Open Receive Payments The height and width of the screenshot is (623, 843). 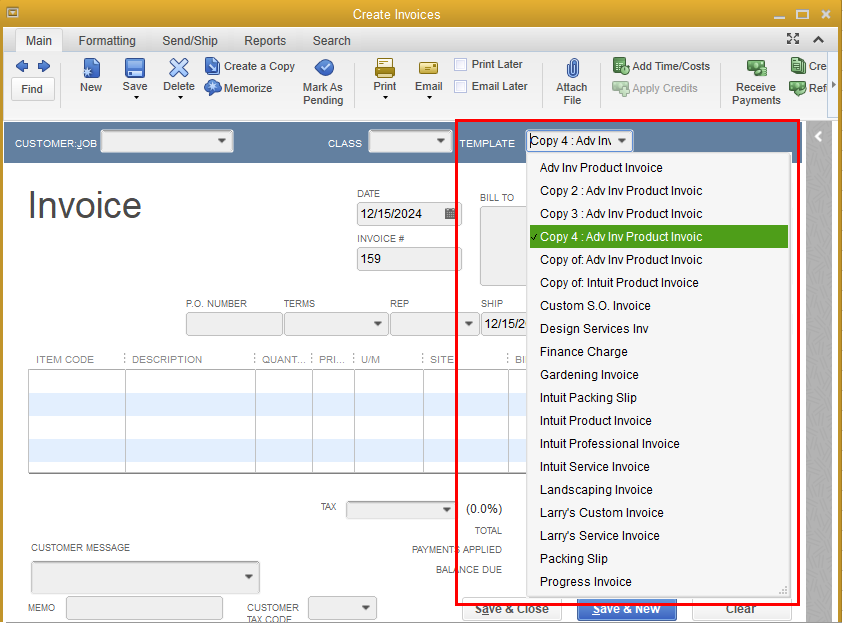click(x=756, y=69)
